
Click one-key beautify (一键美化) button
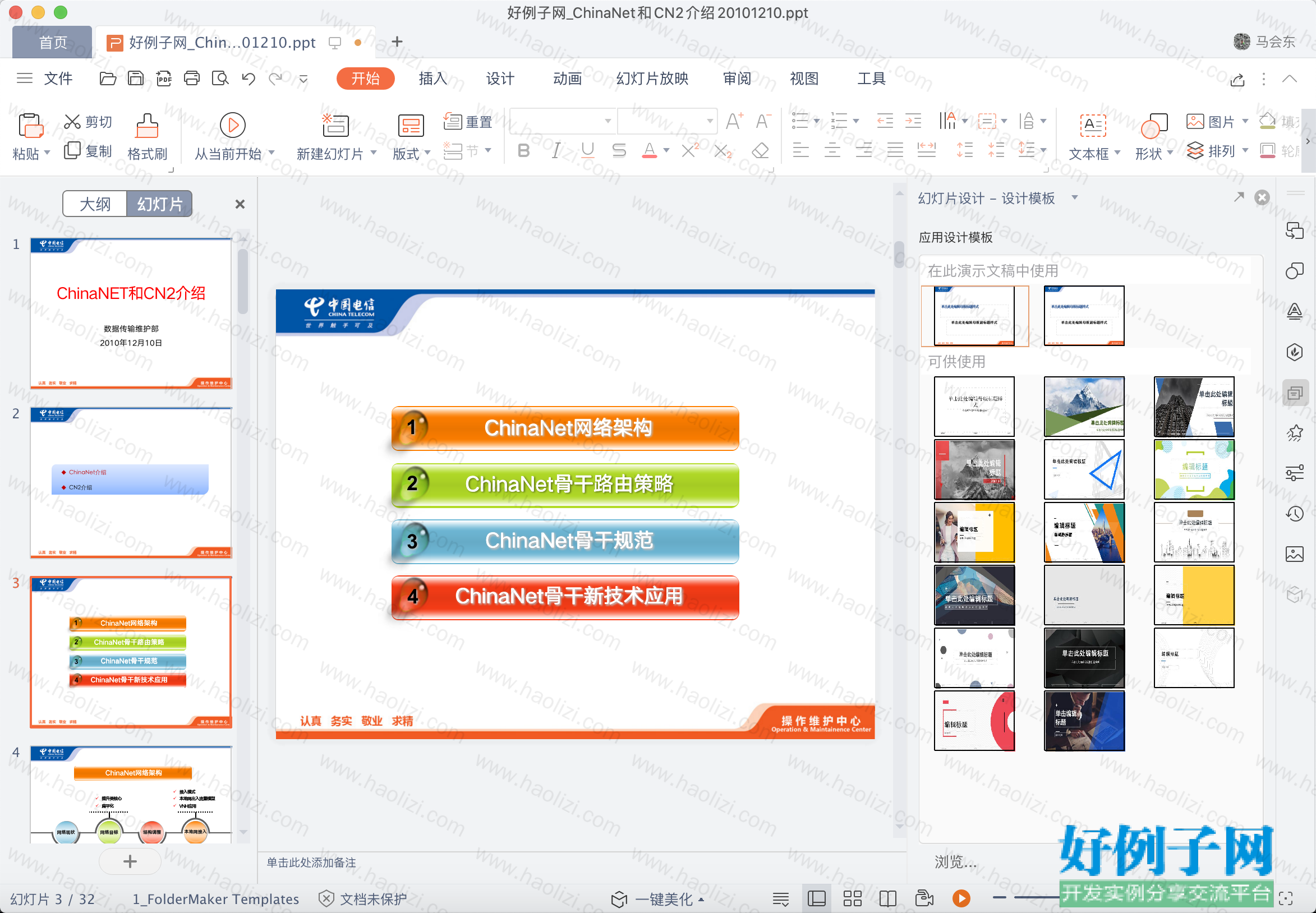(x=657, y=898)
